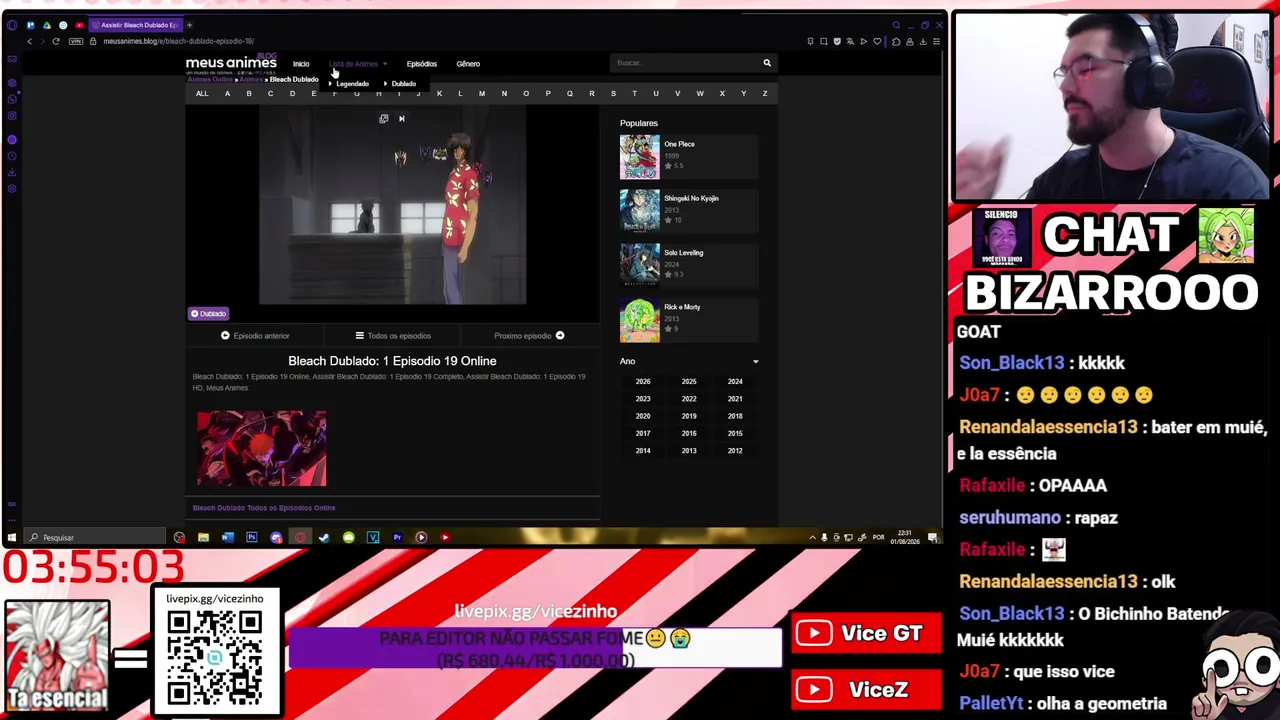Image resolution: width=1280 pixels, height=720 pixels.
Task: Click the media player taskbar icon
Action: click(421, 537)
